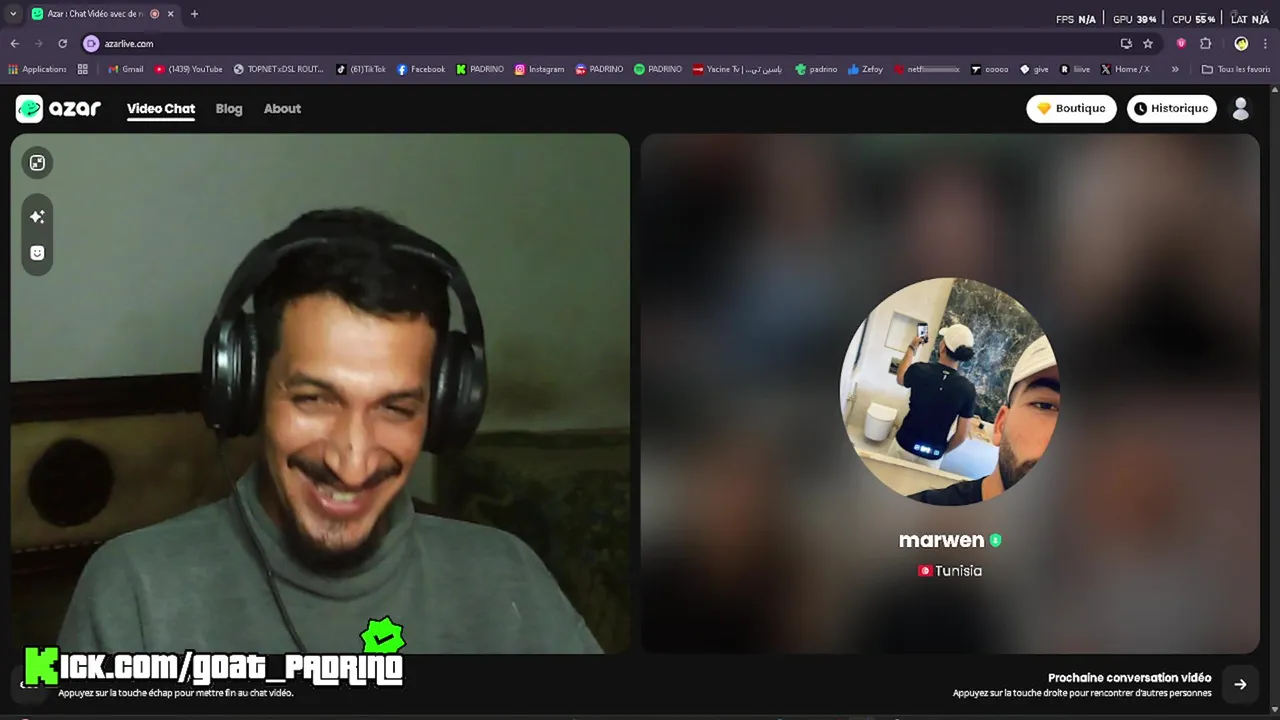Open the (1439) YouTube bookmark
Image resolution: width=1280 pixels, height=720 pixels.
coord(188,69)
